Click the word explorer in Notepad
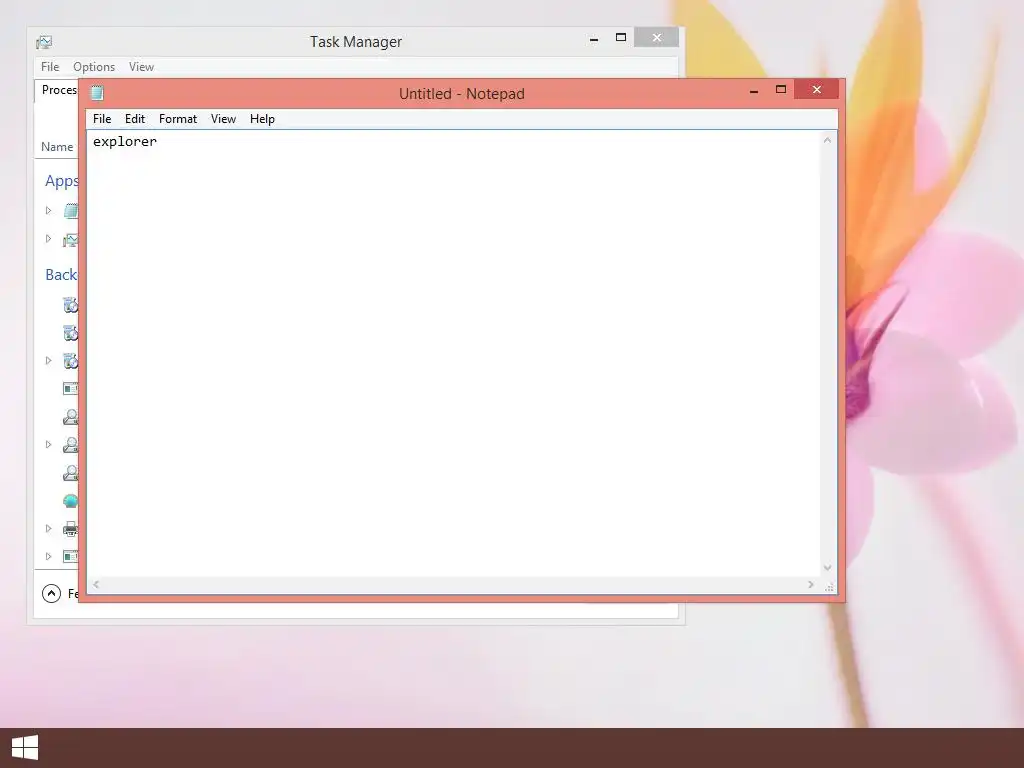Image resolution: width=1024 pixels, height=768 pixels. [x=125, y=142]
